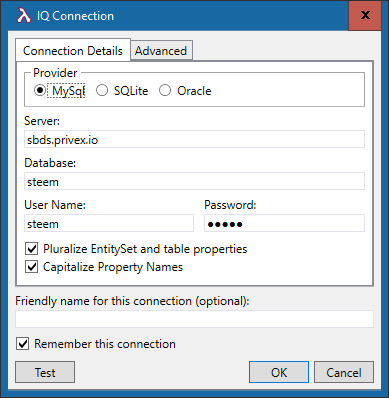Select the Oracle provider option
Viewport: 389px width, 398px height.
tap(165, 90)
